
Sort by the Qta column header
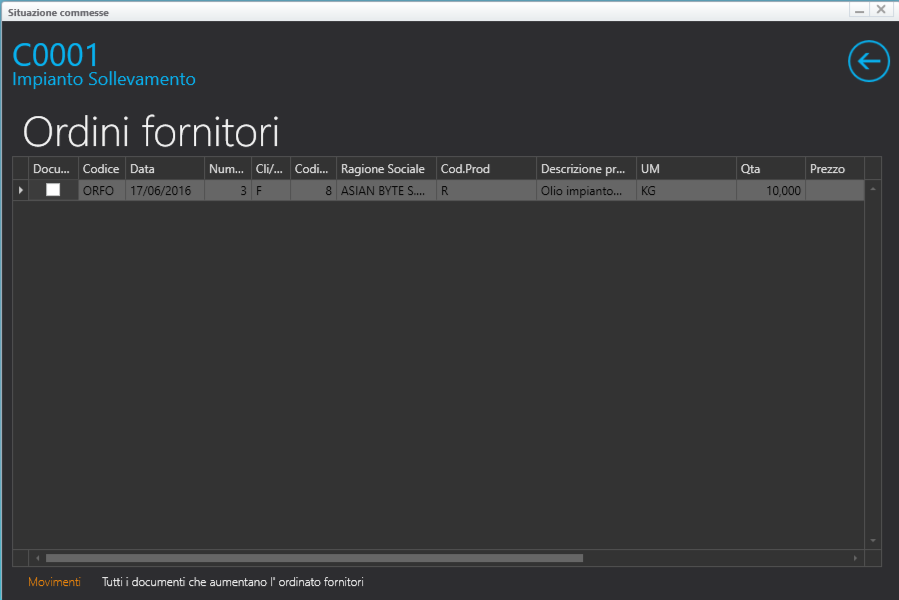(x=770, y=169)
